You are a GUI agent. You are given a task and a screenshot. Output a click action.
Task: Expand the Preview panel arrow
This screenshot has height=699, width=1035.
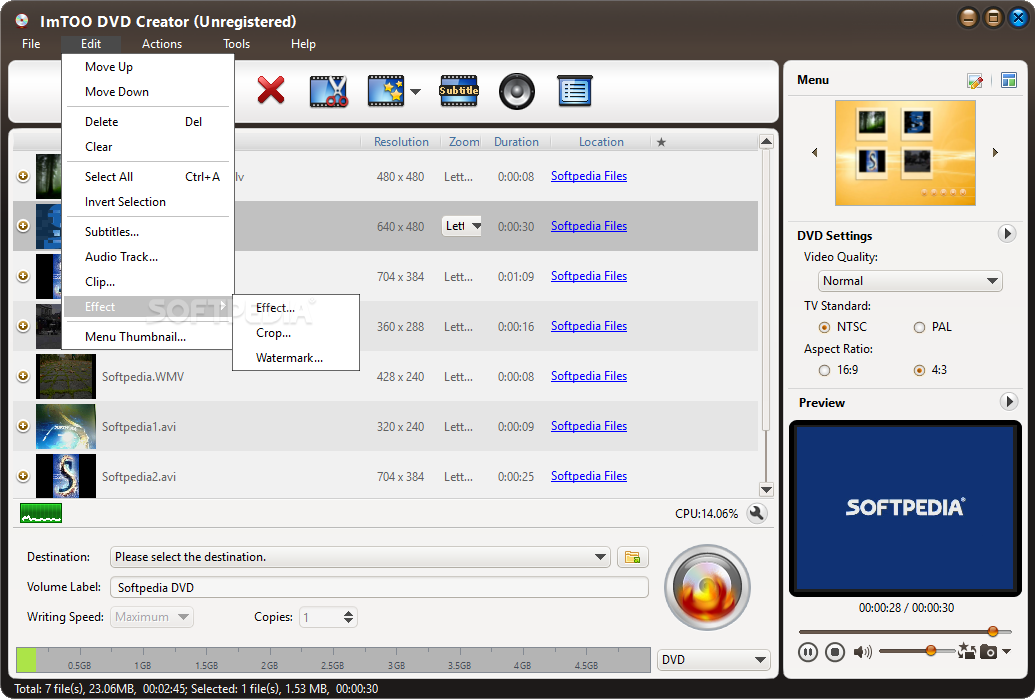1008,401
